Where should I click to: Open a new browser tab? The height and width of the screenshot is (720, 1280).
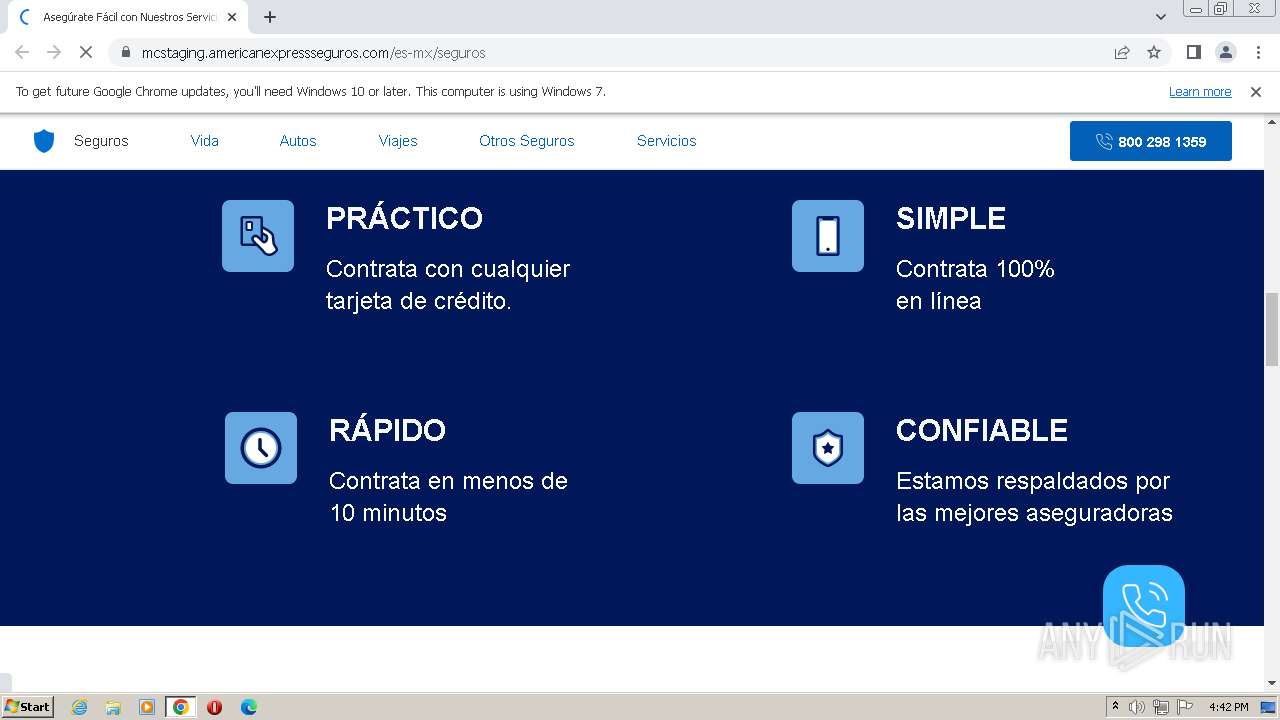coord(270,17)
